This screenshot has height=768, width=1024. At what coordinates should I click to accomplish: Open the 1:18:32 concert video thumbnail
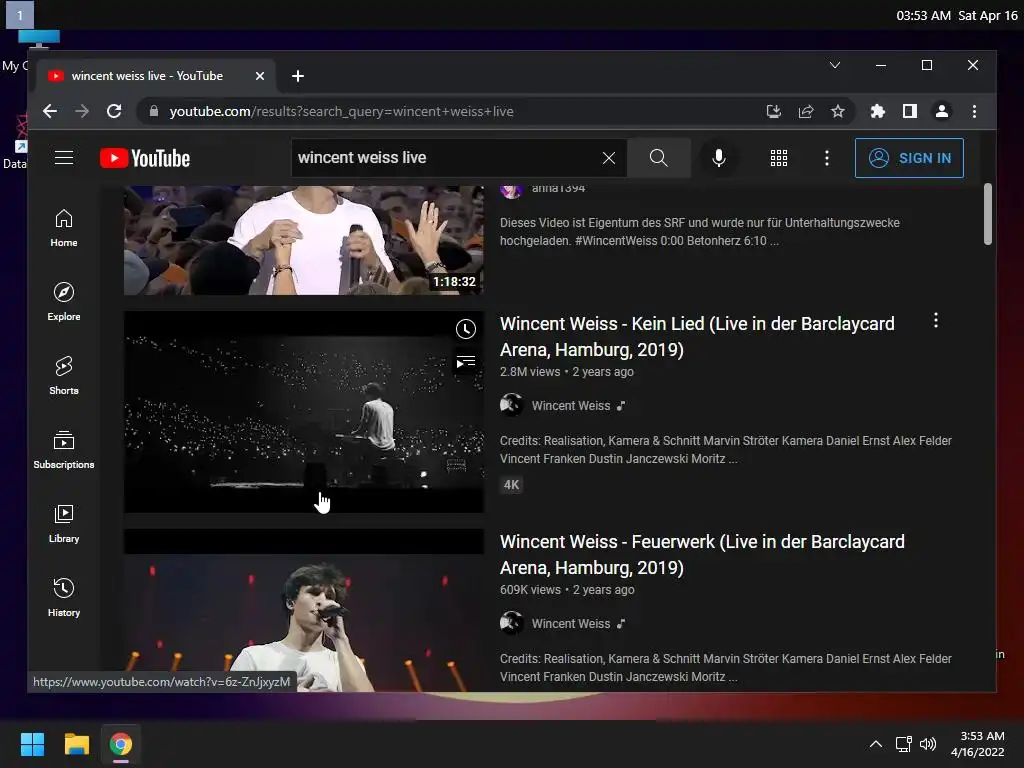(304, 240)
